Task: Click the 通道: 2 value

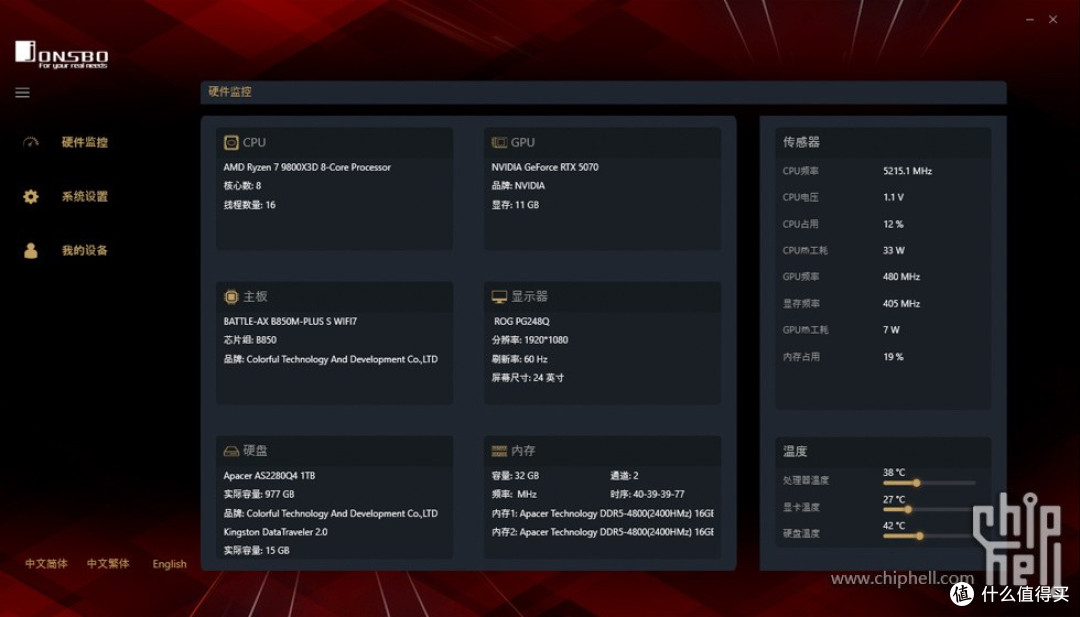Action: tap(624, 476)
